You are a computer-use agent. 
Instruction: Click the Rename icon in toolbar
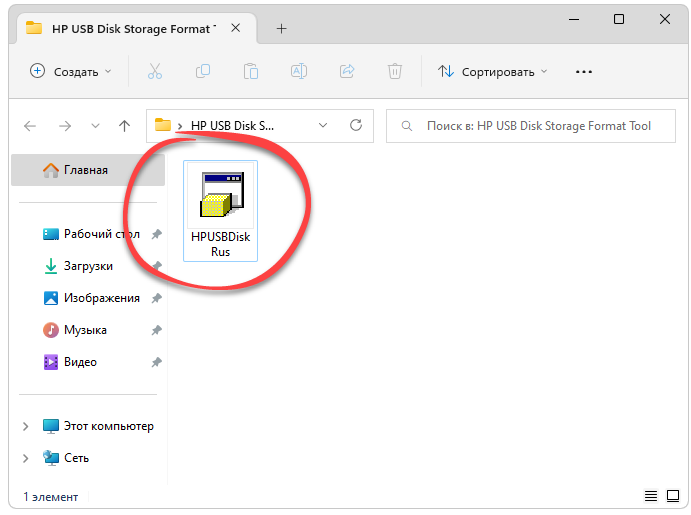pos(299,71)
